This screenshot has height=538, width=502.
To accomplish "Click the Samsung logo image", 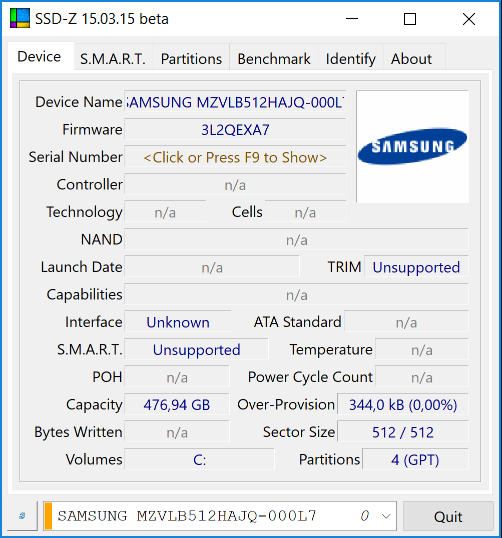I will (412, 147).
